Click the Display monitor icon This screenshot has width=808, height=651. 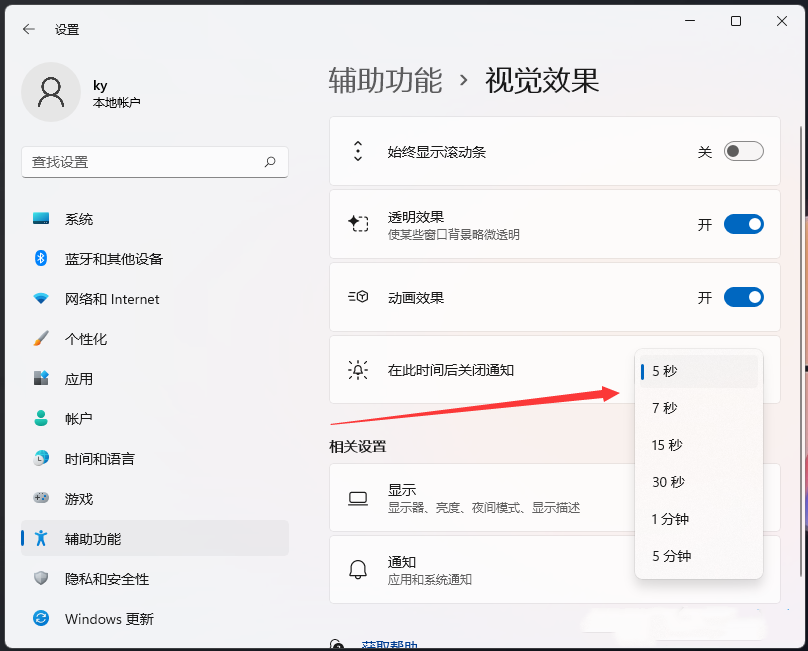tap(357, 497)
